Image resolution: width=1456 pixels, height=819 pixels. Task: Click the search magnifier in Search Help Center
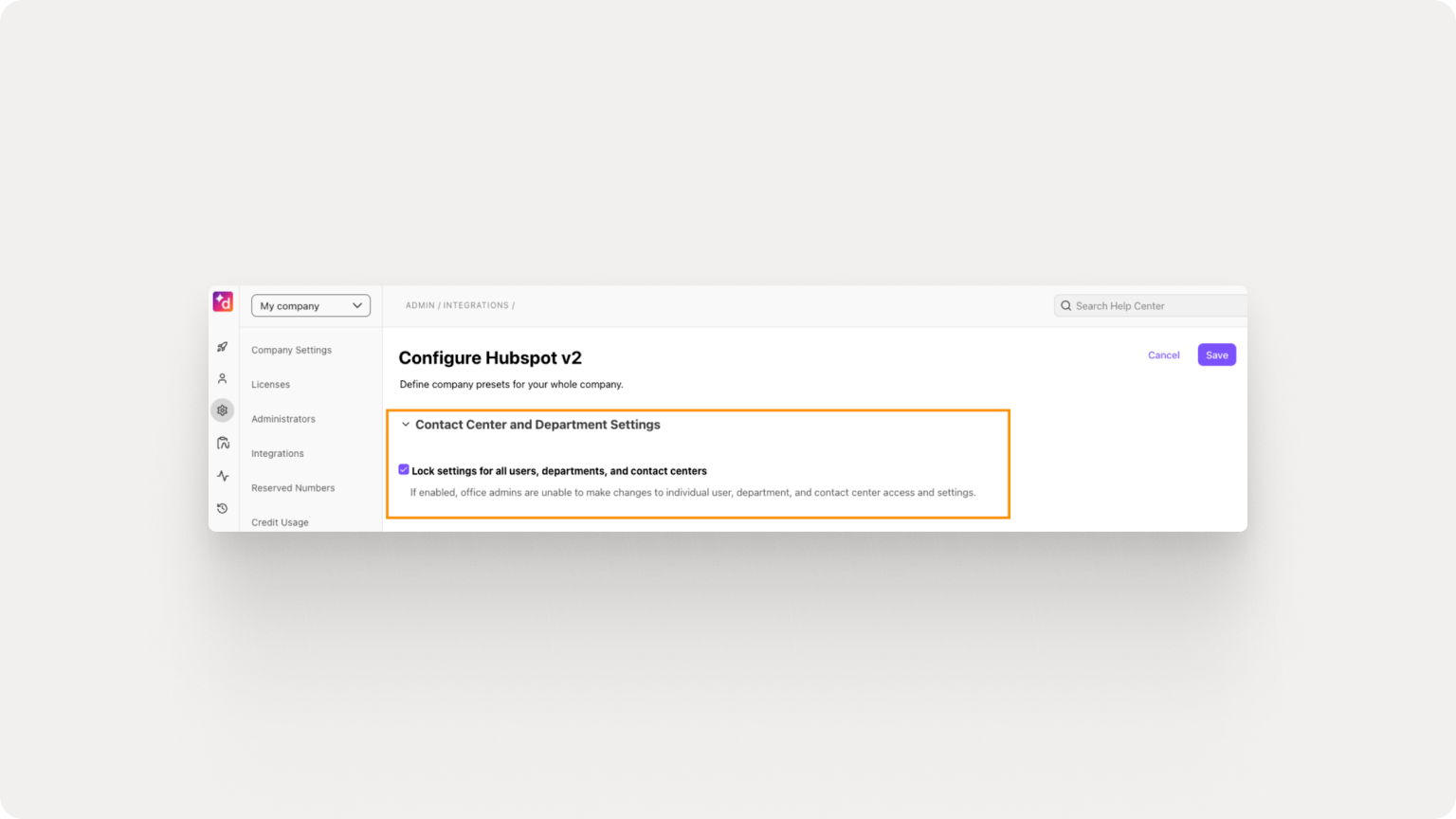pos(1066,305)
